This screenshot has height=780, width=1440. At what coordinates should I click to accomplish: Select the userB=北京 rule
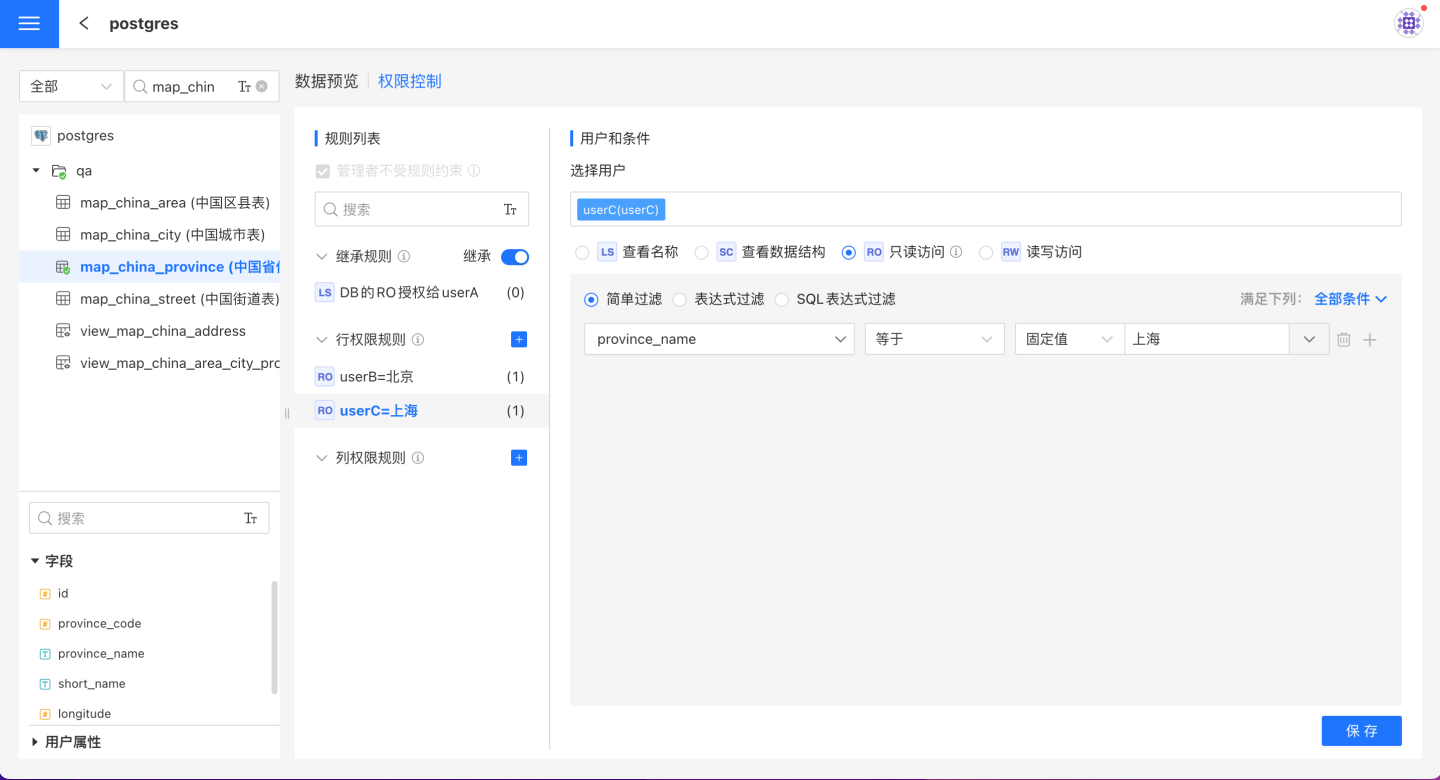tap(377, 377)
